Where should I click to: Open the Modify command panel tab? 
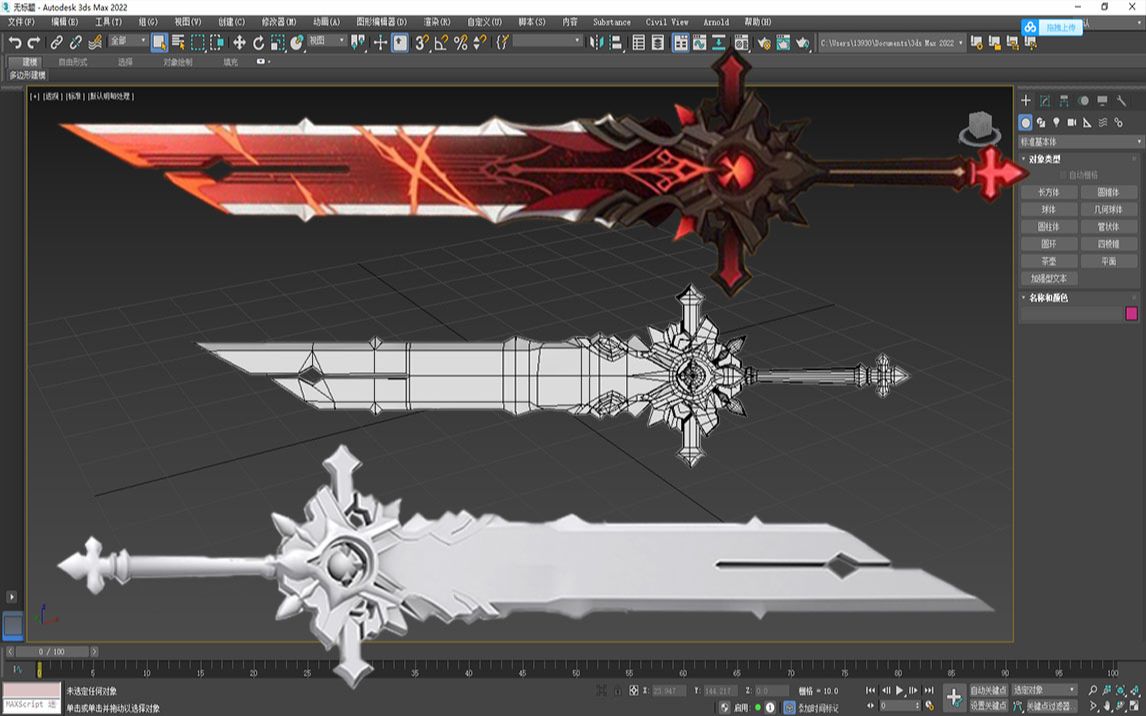[1045, 101]
